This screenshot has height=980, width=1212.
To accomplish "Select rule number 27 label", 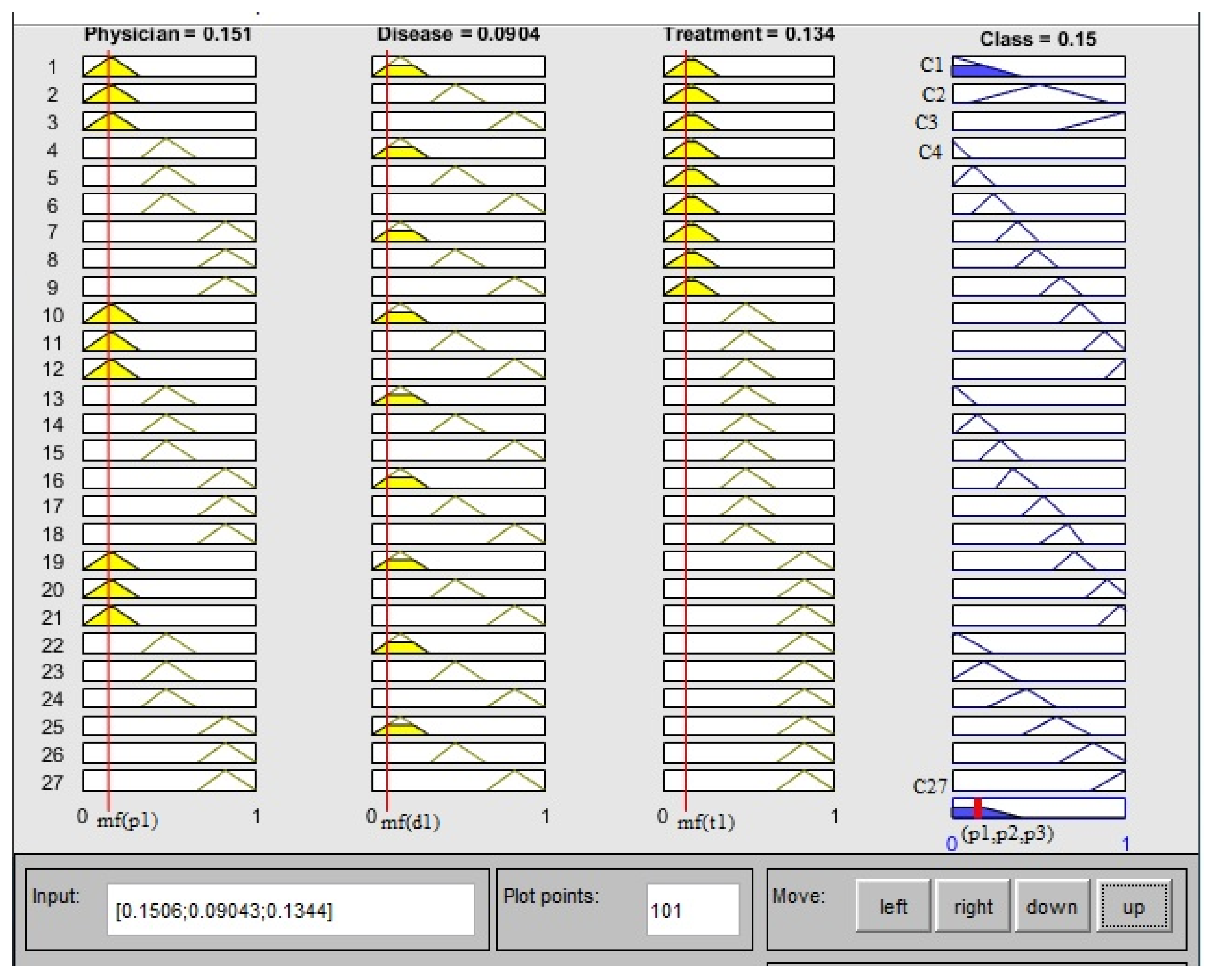I will [53, 783].
